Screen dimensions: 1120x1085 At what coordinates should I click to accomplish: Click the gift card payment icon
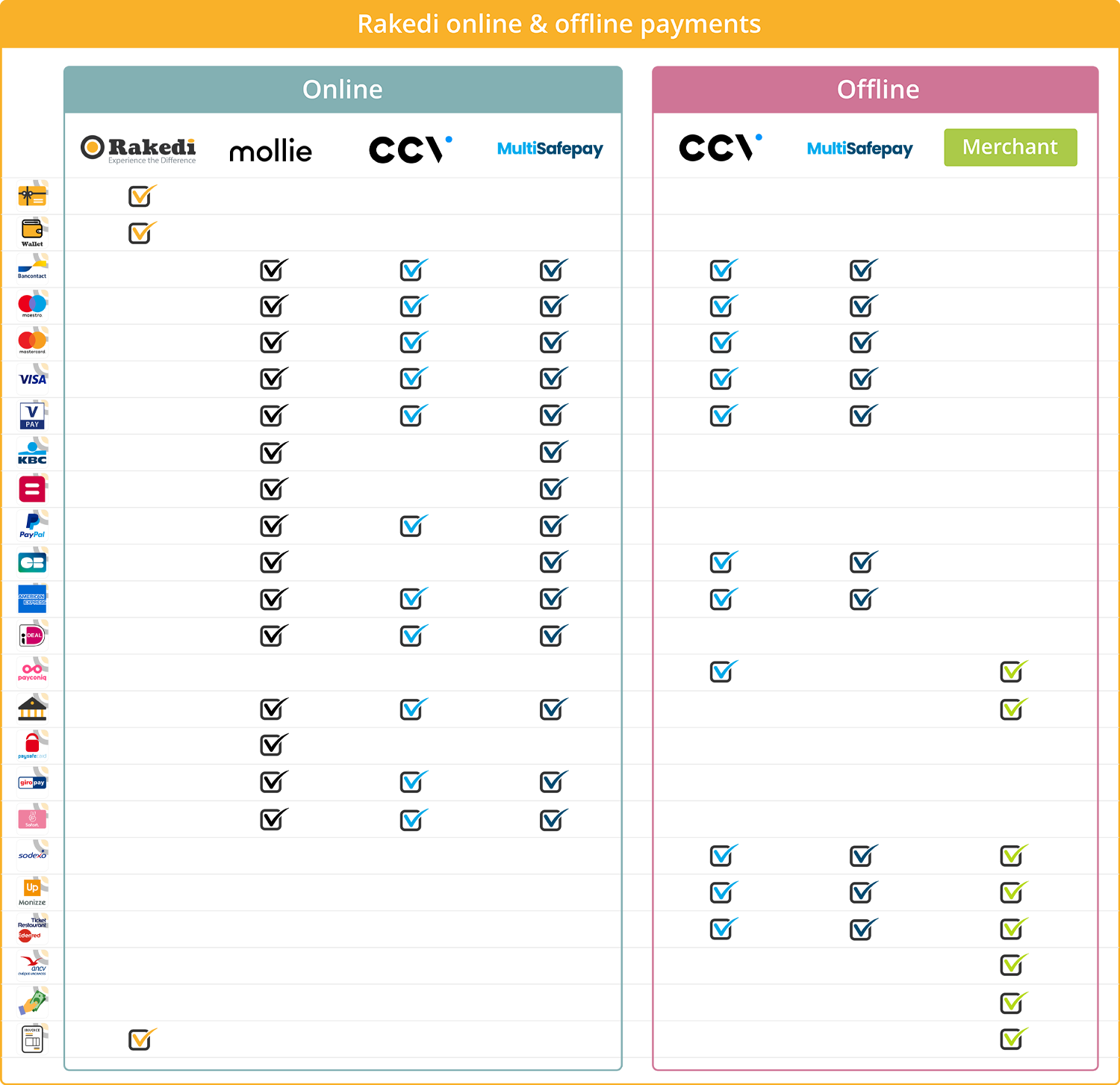tap(32, 196)
